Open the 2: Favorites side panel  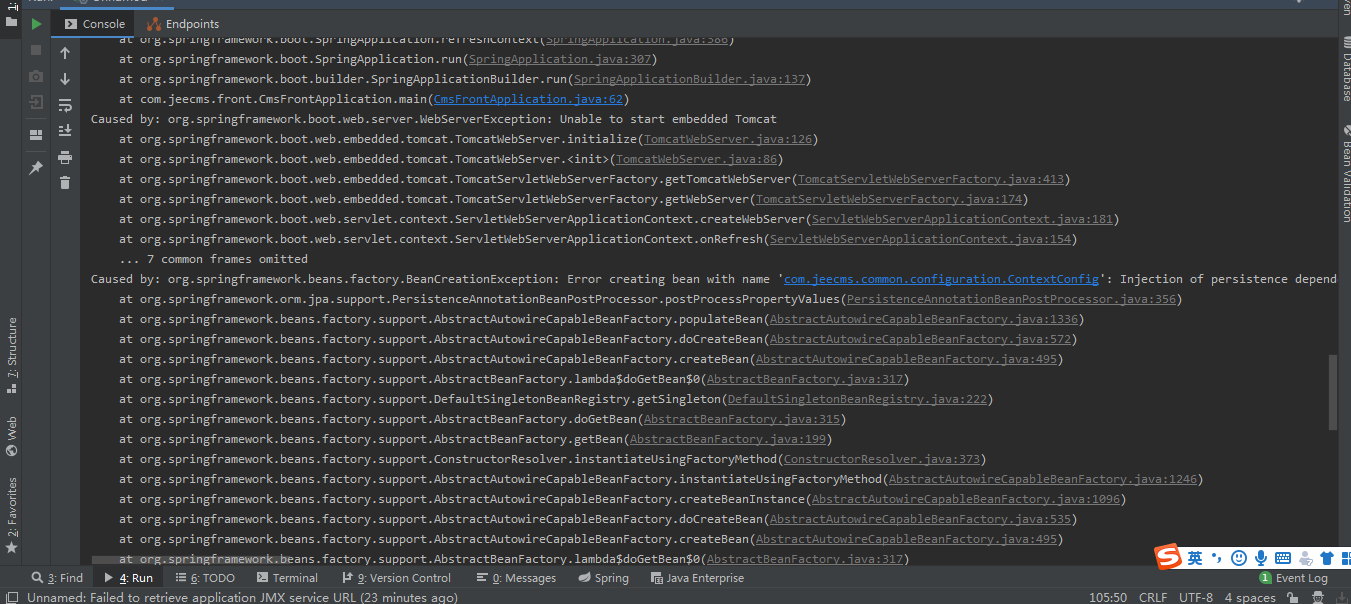click(x=12, y=515)
